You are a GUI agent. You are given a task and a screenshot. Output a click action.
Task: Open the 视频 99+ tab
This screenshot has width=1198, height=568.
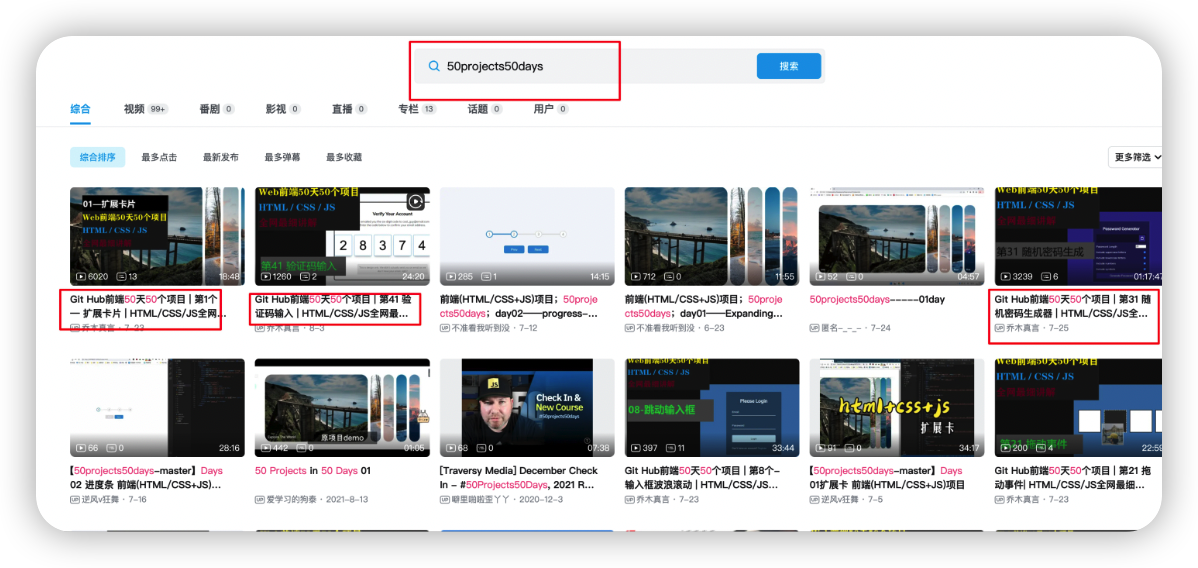[x=146, y=109]
